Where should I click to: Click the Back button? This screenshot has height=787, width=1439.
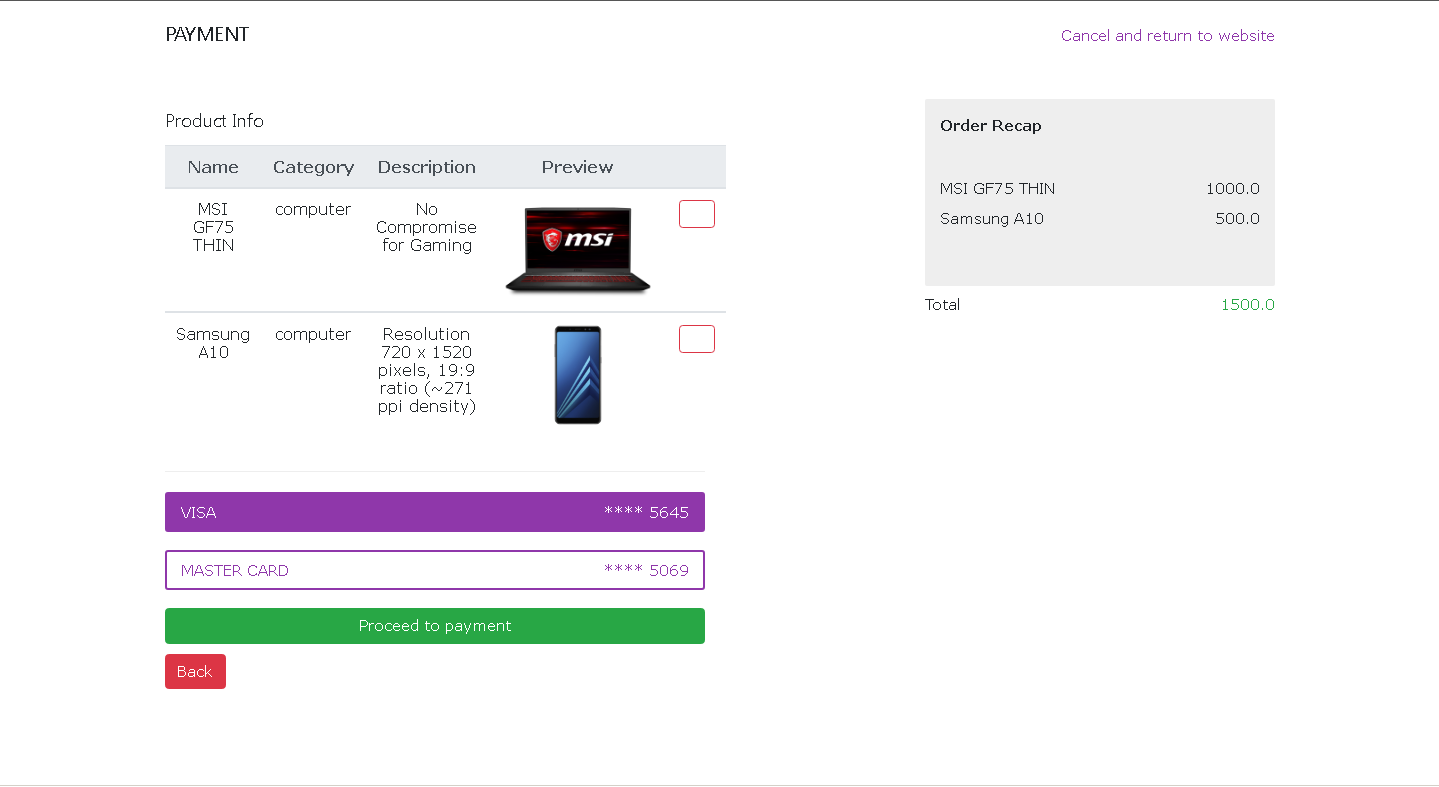tap(194, 671)
